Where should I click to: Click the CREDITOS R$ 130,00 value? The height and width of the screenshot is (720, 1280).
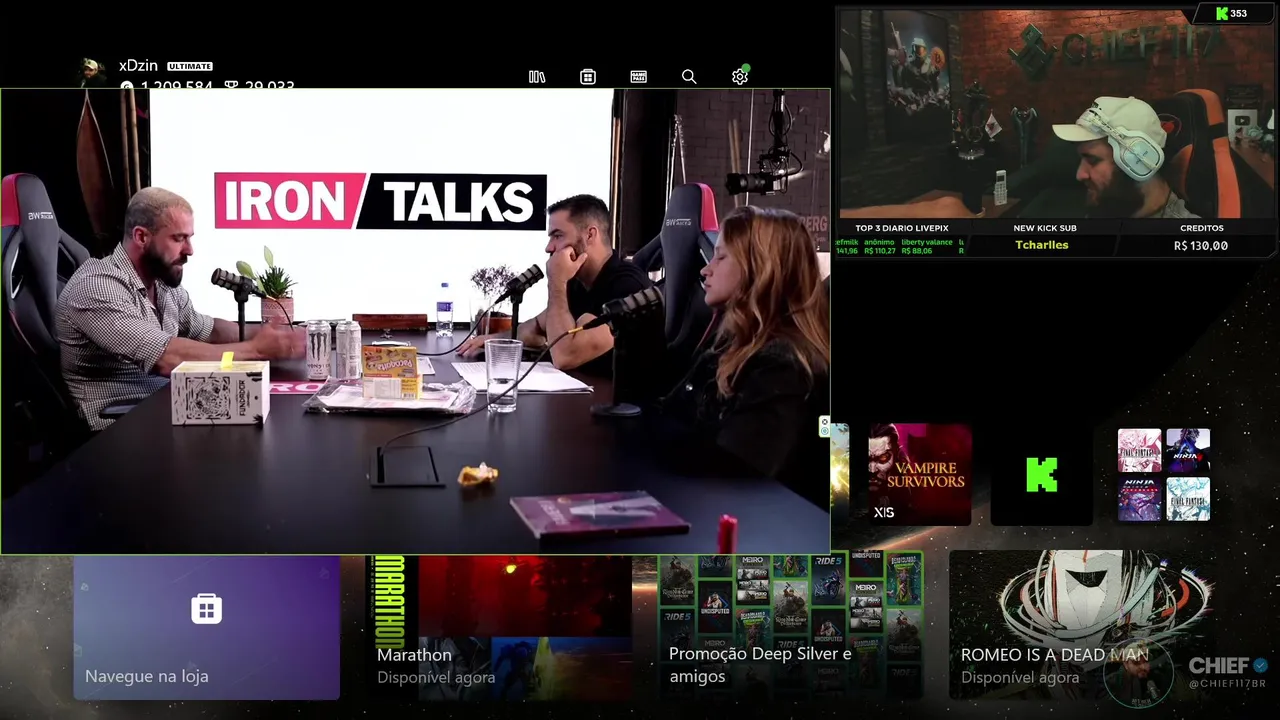tap(1201, 245)
